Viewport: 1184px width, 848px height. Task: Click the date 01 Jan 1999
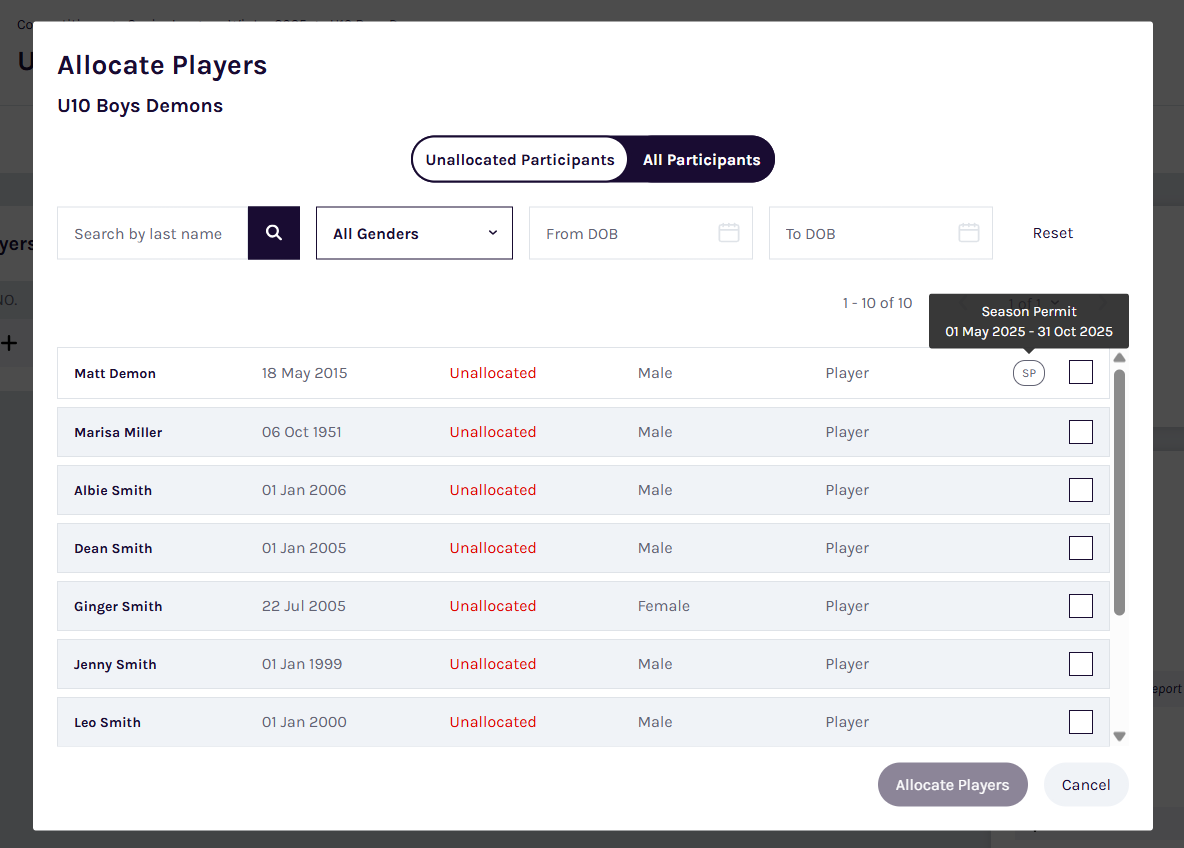point(302,664)
